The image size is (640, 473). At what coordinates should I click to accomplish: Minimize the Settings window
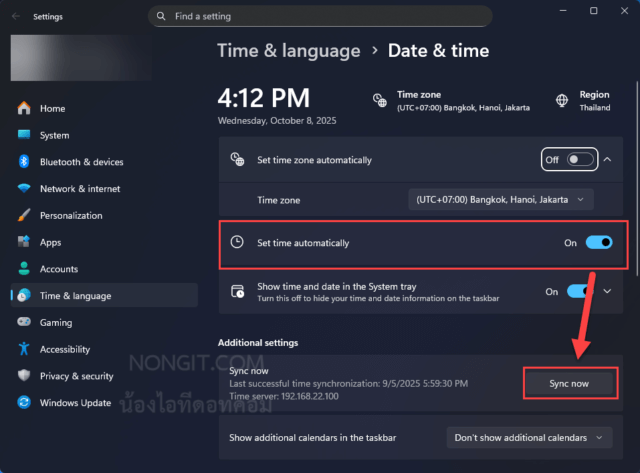pyautogui.click(x=563, y=11)
